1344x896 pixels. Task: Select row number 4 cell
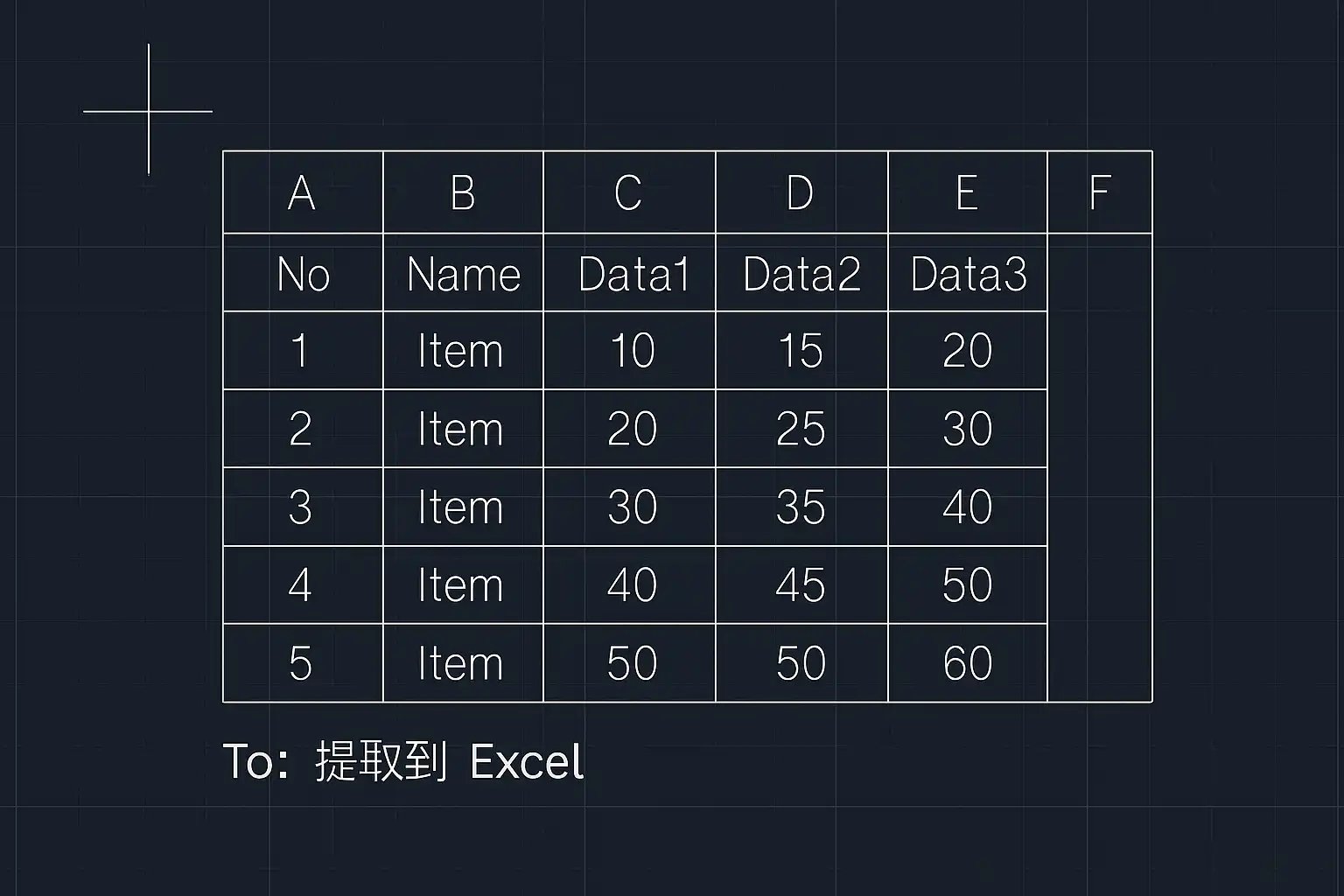[x=303, y=584]
